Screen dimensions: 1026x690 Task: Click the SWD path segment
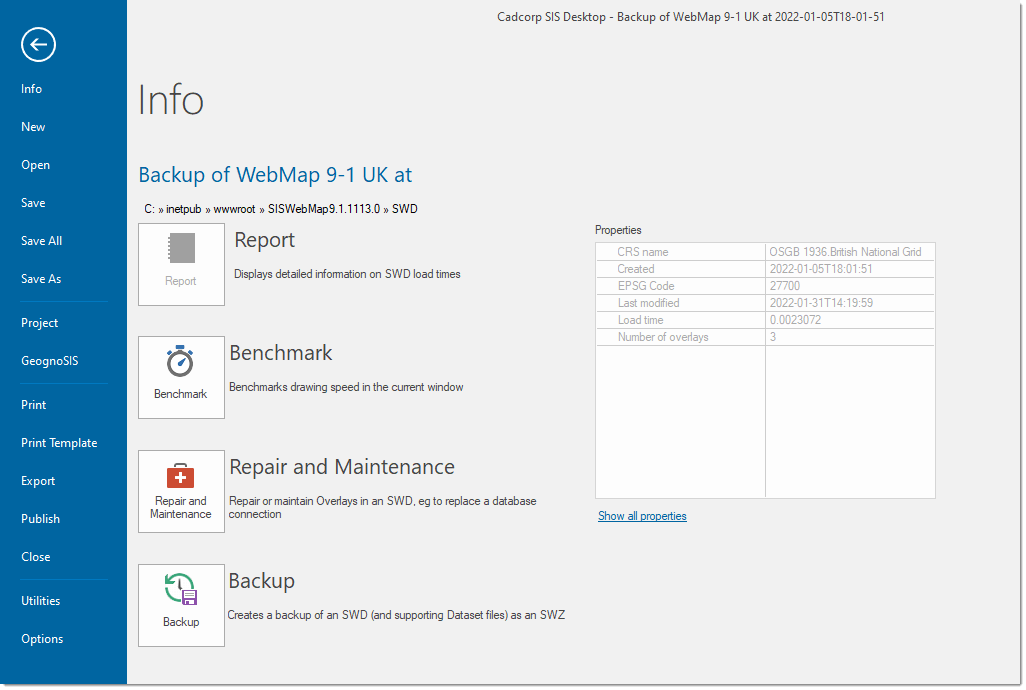tap(404, 209)
